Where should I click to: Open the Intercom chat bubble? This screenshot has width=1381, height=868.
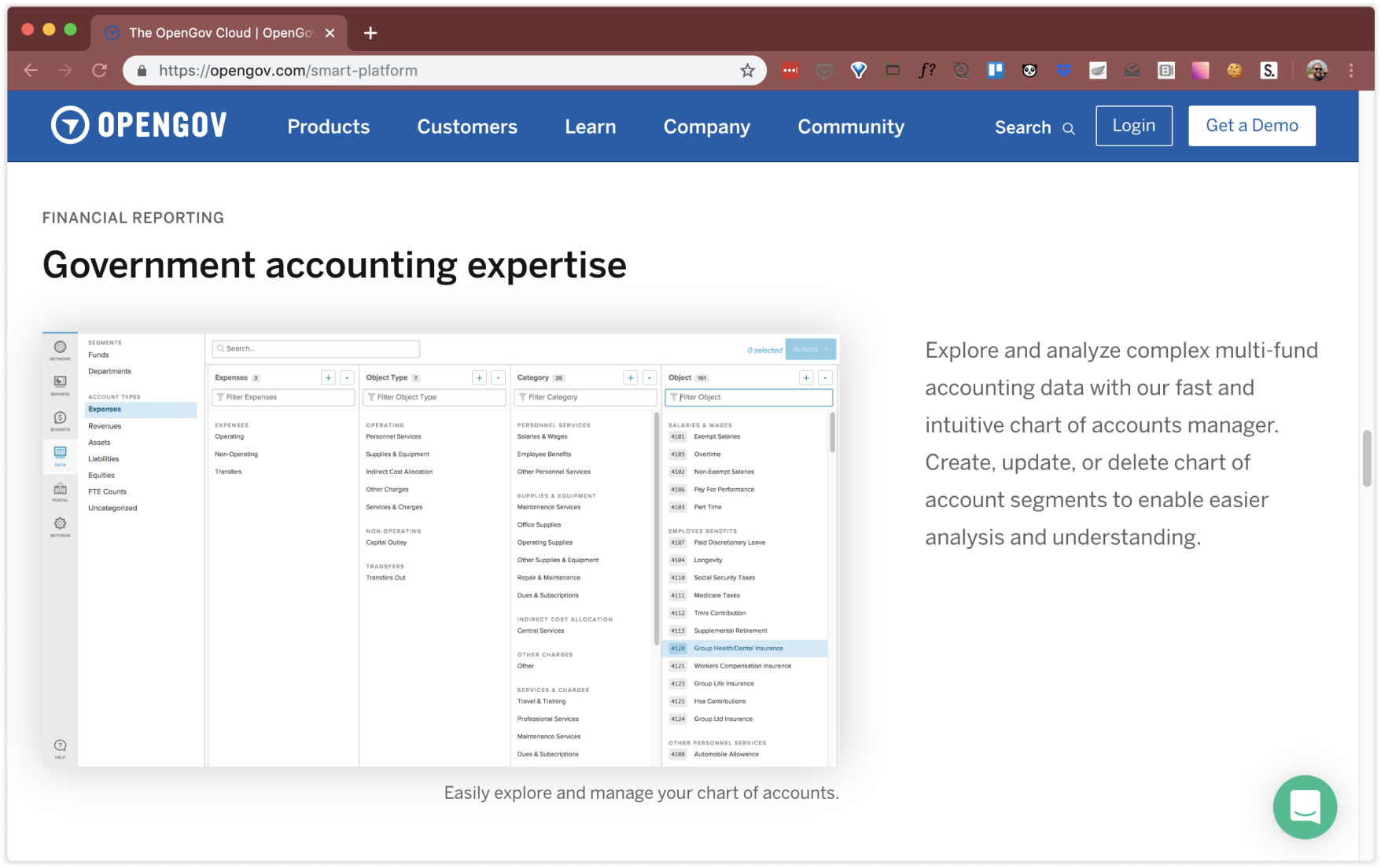(1305, 807)
